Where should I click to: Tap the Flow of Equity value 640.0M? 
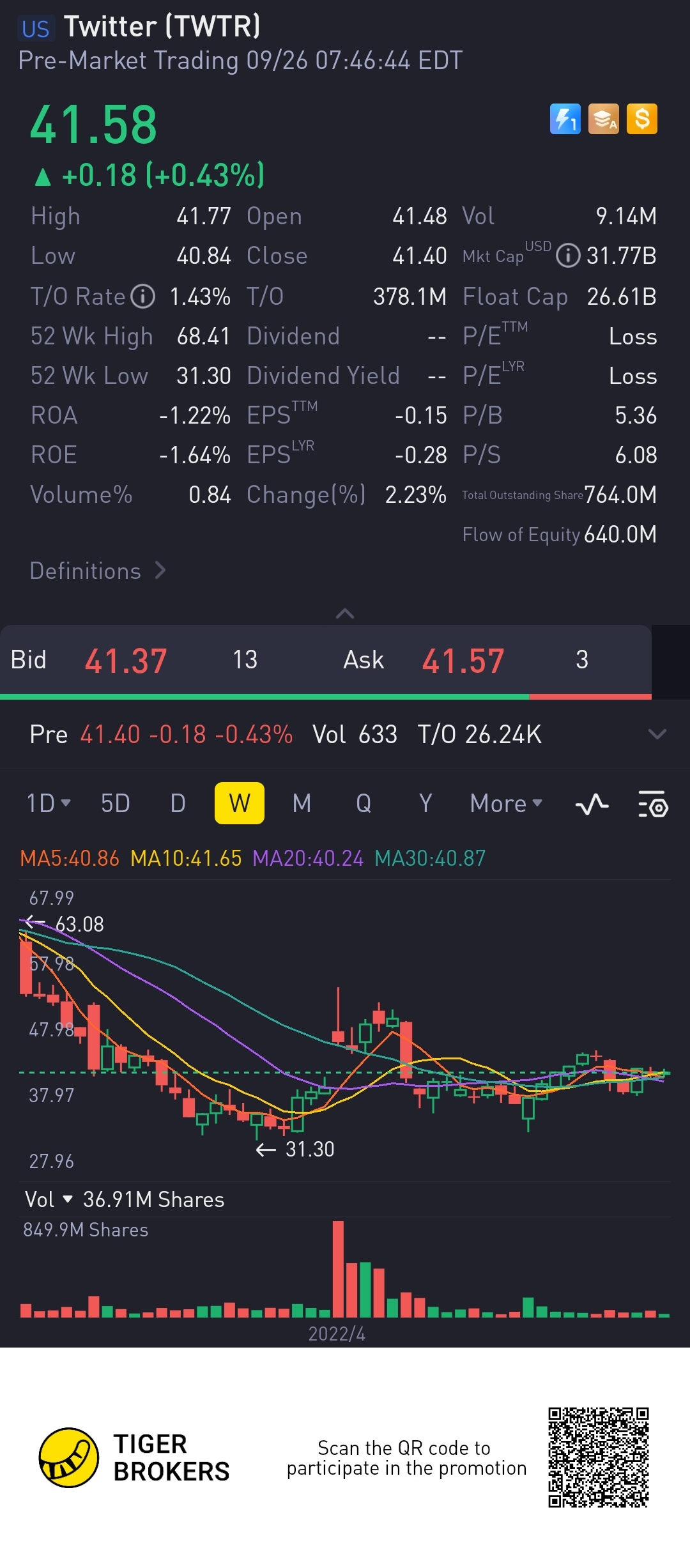(620, 534)
